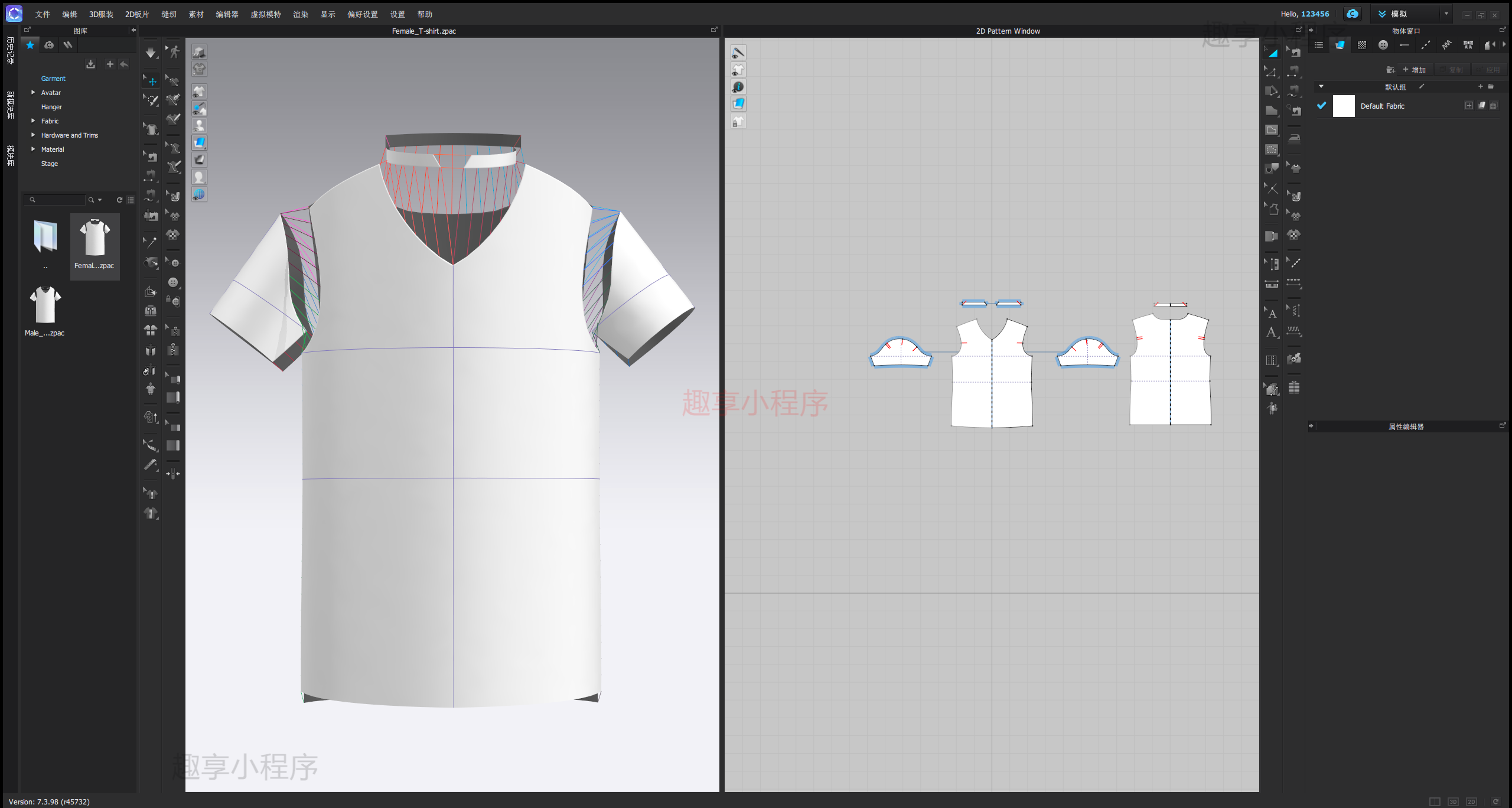1512x808 pixels.
Task: Switch library to list view icon
Action: click(x=131, y=200)
